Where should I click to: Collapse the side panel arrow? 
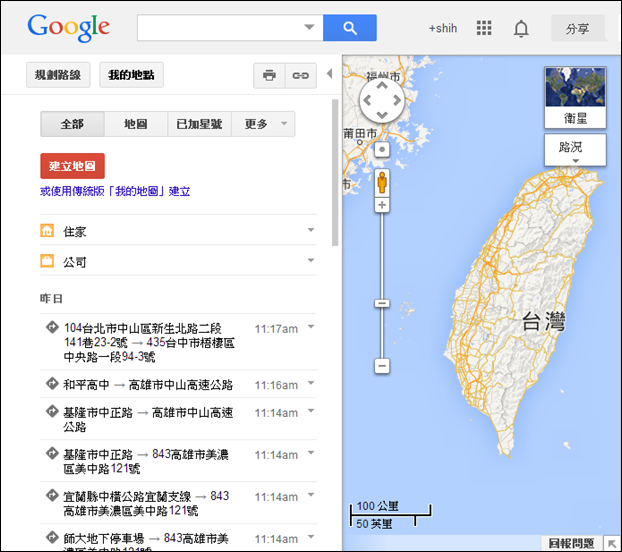(329, 74)
